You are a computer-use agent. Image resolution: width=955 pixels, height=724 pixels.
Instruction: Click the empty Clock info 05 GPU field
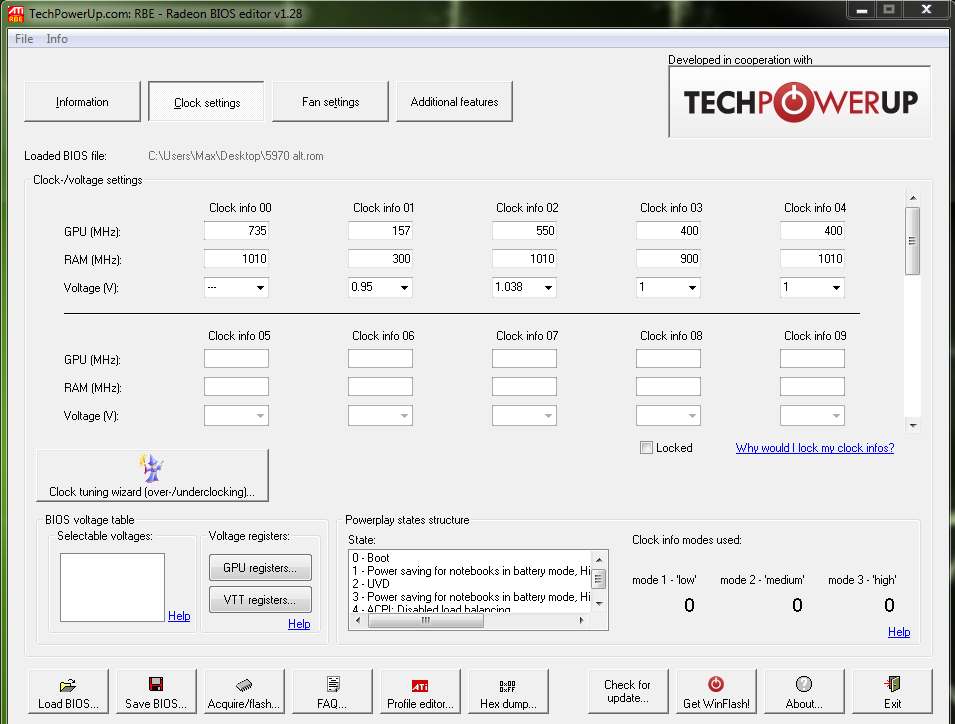236,359
